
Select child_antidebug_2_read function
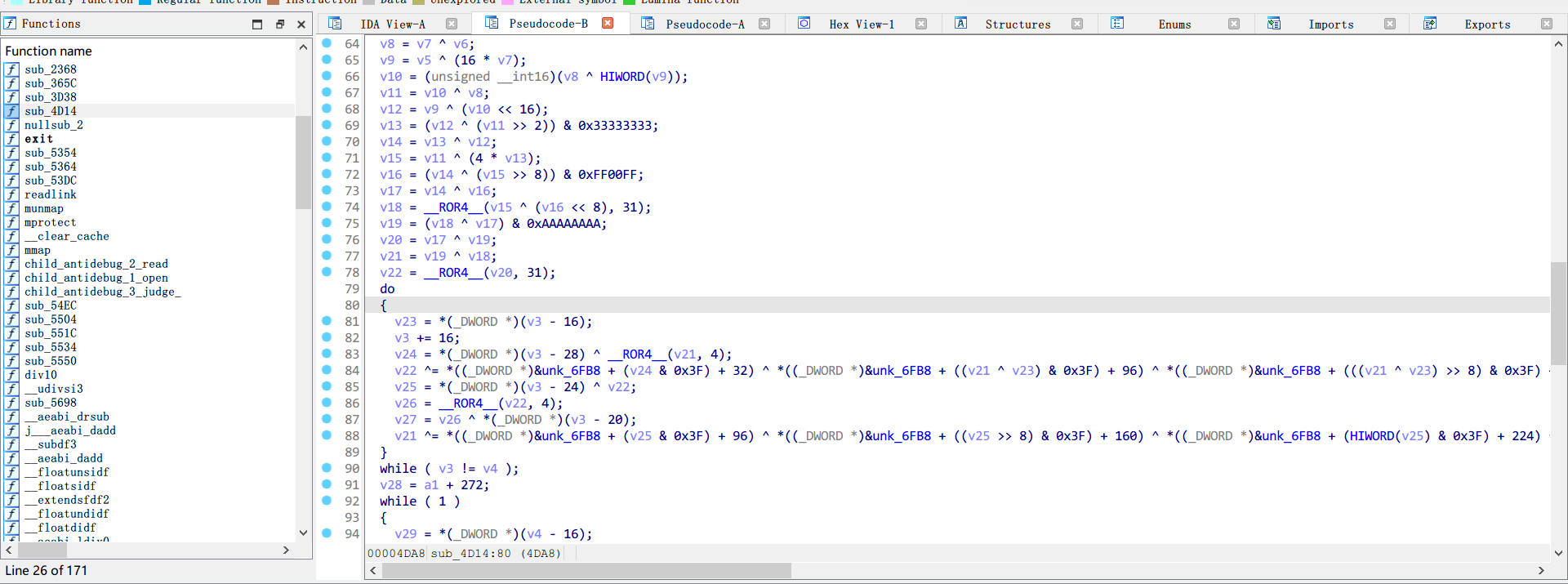(96, 264)
